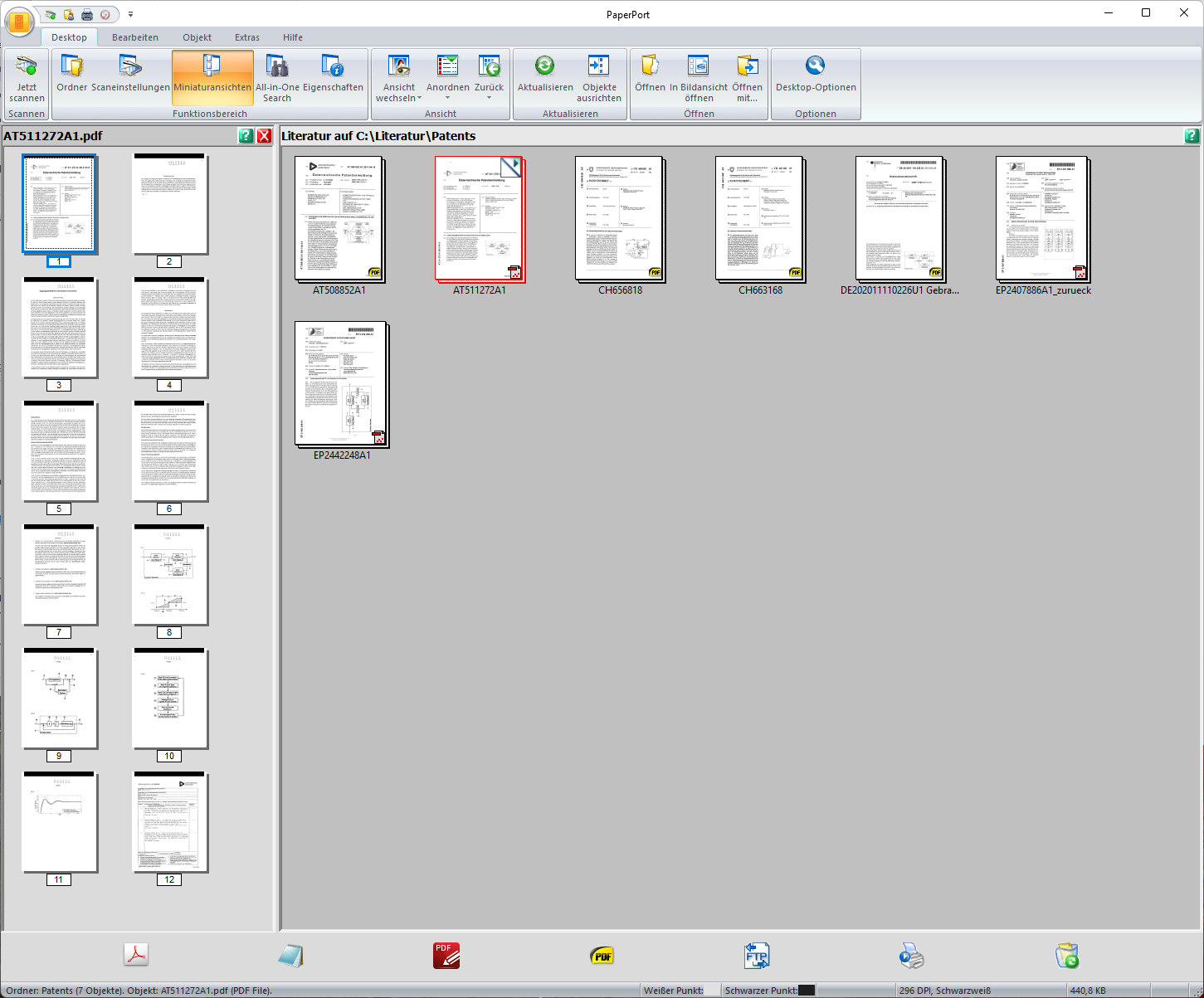1204x998 pixels.
Task: Select the CH663168 document
Action: coord(760,220)
